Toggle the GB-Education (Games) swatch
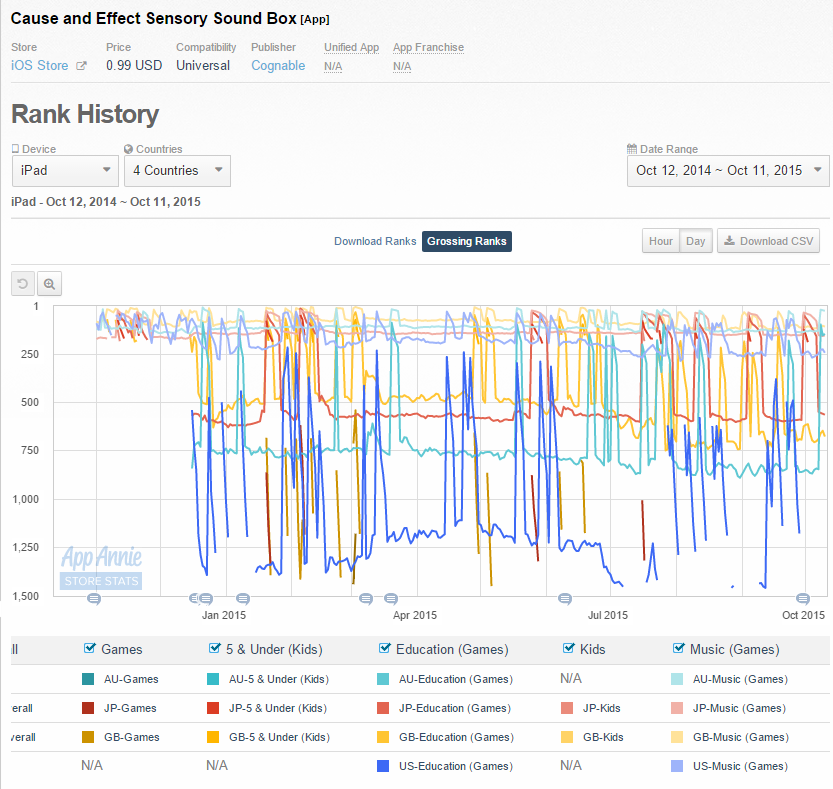 coord(383,737)
